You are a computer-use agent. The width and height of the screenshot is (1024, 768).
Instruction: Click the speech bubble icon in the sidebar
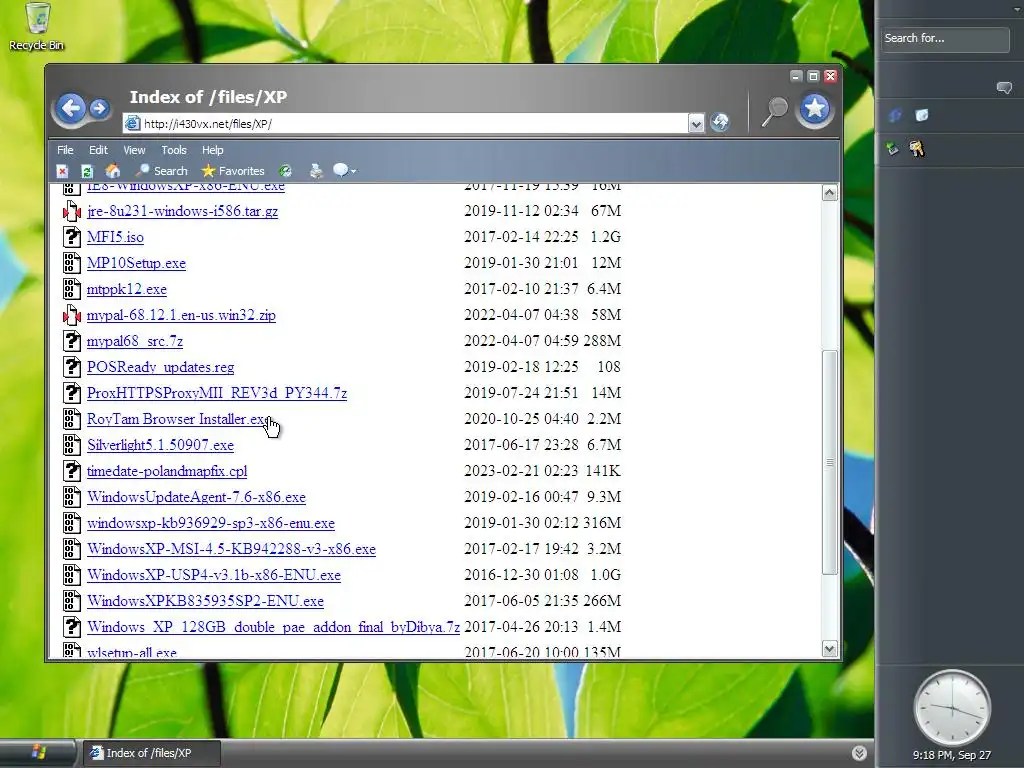(1004, 88)
